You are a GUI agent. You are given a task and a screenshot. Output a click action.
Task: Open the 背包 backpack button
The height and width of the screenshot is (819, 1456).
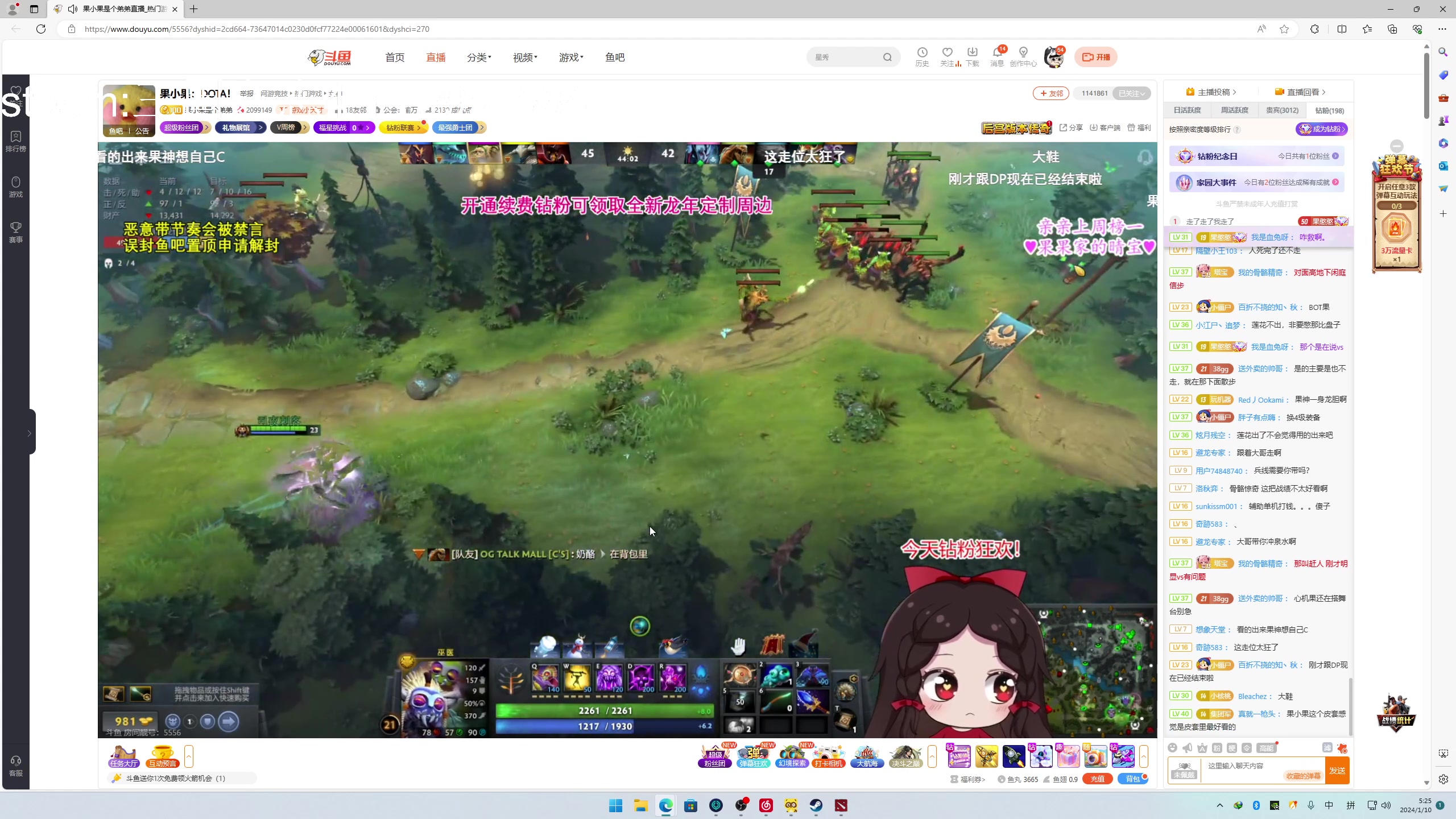coord(1132,779)
